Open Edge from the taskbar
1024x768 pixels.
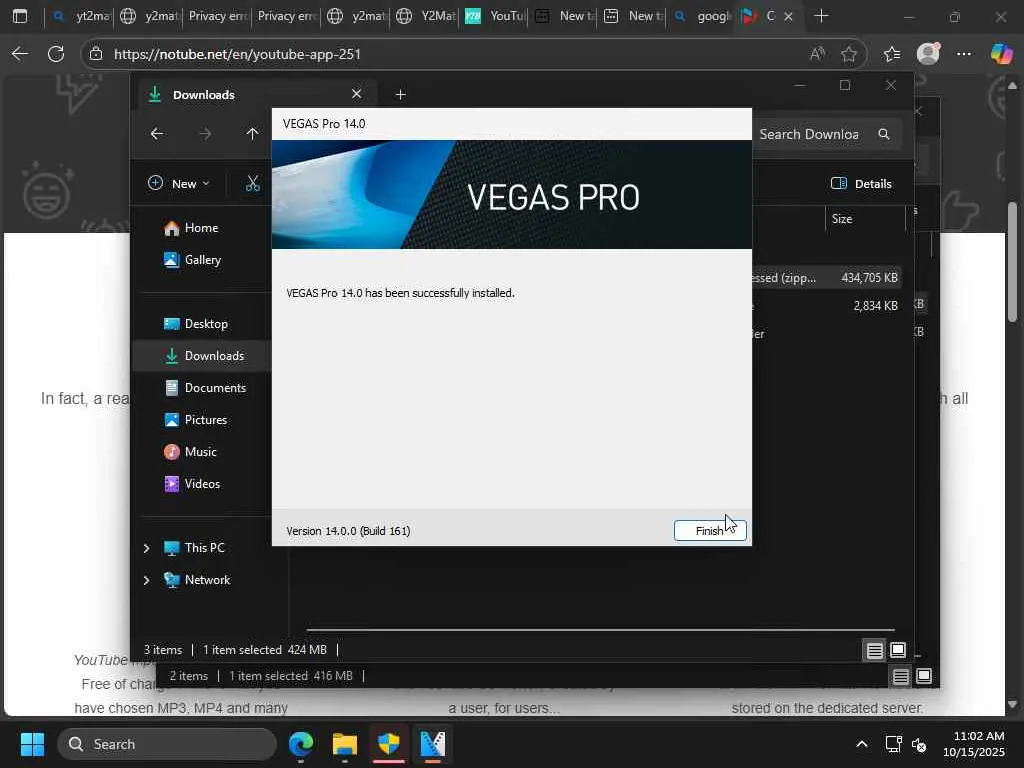click(x=301, y=744)
